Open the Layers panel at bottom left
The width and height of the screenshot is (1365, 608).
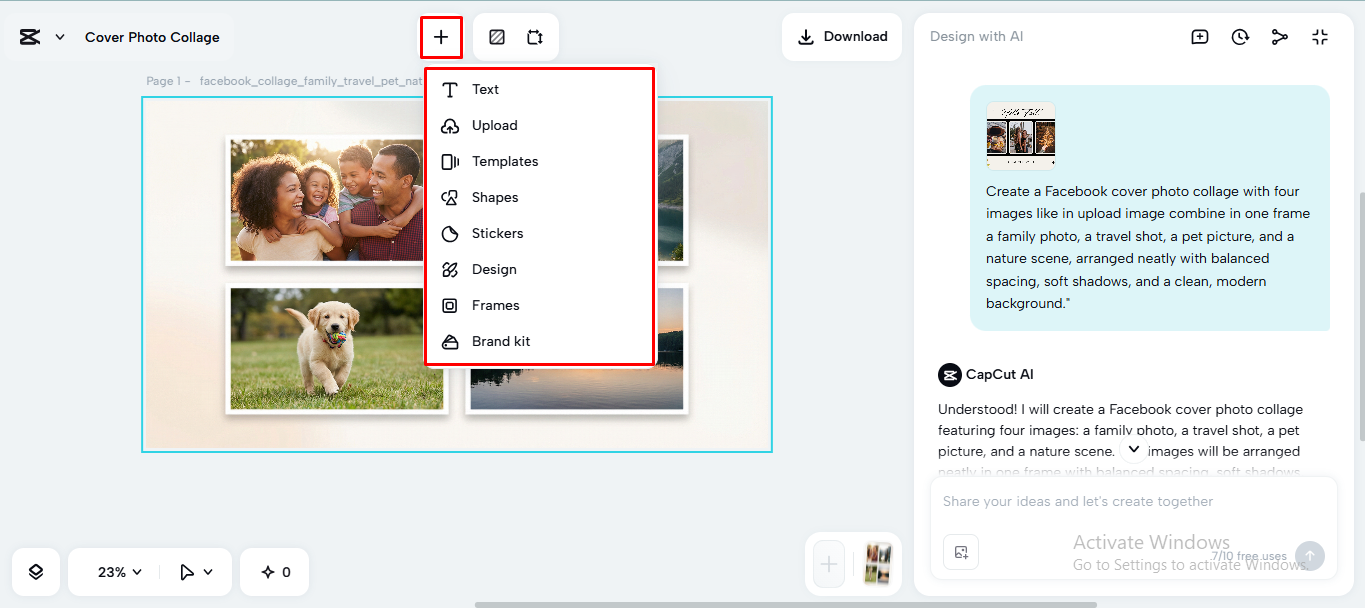coord(35,571)
